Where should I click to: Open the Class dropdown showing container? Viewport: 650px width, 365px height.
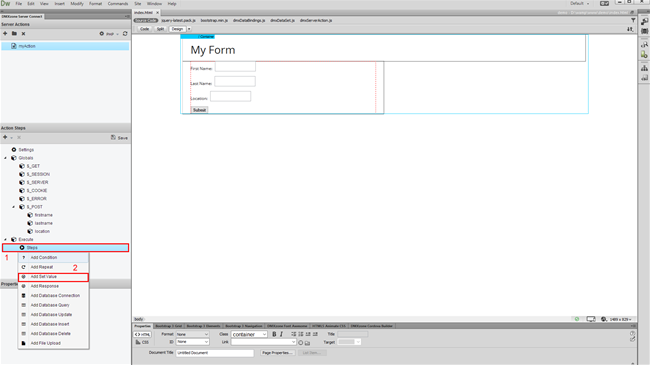[x=249, y=334]
